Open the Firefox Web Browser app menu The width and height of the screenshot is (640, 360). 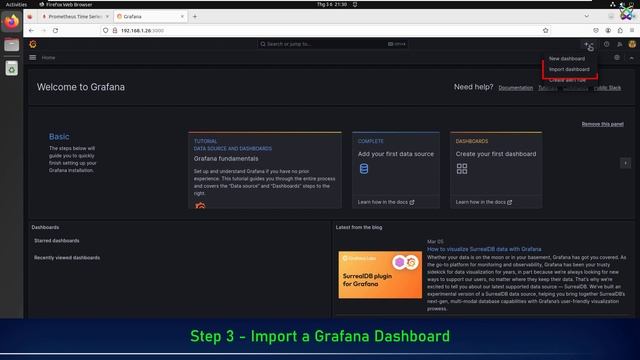pyautogui.click(x=65, y=4)
